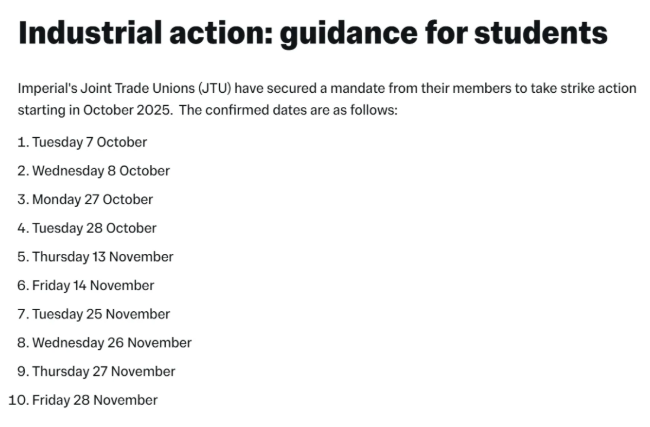
Task: Click the "Industrial action: guidance for students" heading
Action: (312, 33)
